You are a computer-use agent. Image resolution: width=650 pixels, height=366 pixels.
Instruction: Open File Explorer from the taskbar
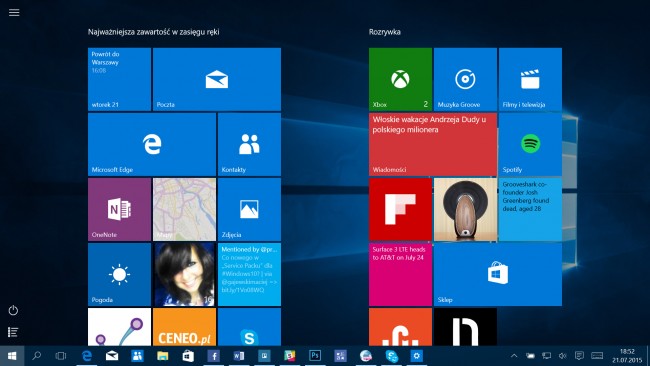pyautogui.click(x=162, y=356)
